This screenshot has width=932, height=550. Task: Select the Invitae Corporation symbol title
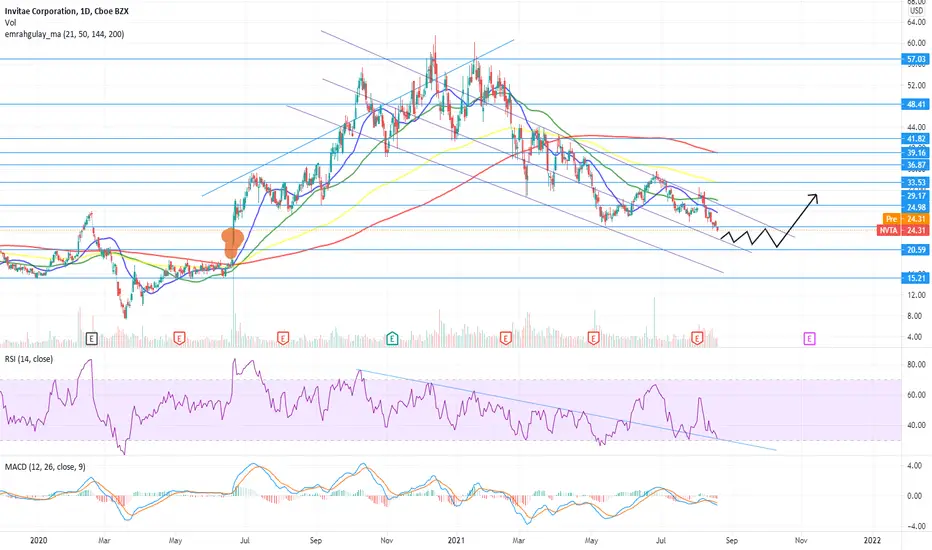pos(67,11)
